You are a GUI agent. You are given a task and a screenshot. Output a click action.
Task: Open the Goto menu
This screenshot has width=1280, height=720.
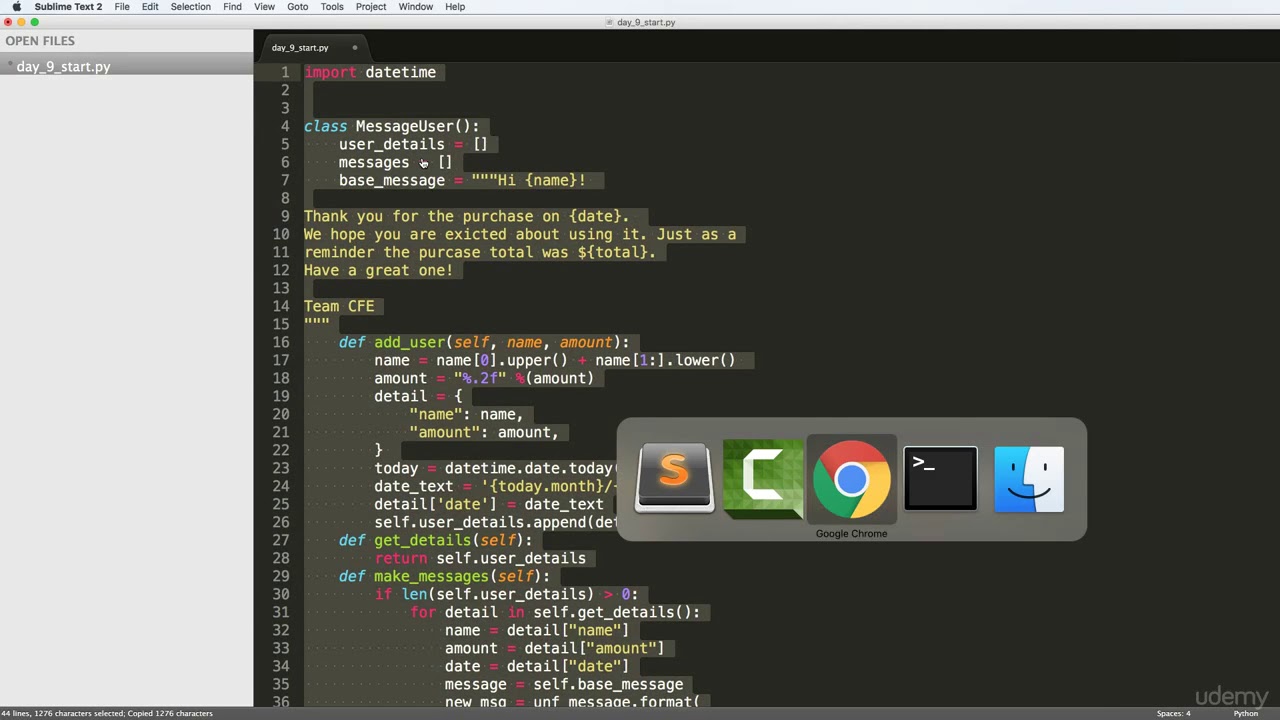click(298, 7)
